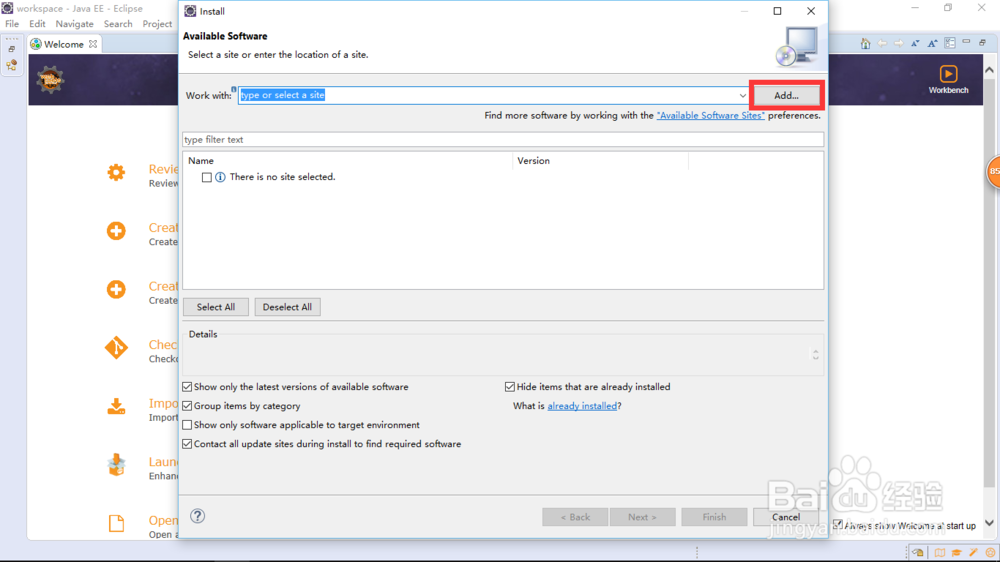Image resolution: width=1000 pixels, height=562 pixels.
Task: Open the Search menu
Action: [x=118, y=24]
